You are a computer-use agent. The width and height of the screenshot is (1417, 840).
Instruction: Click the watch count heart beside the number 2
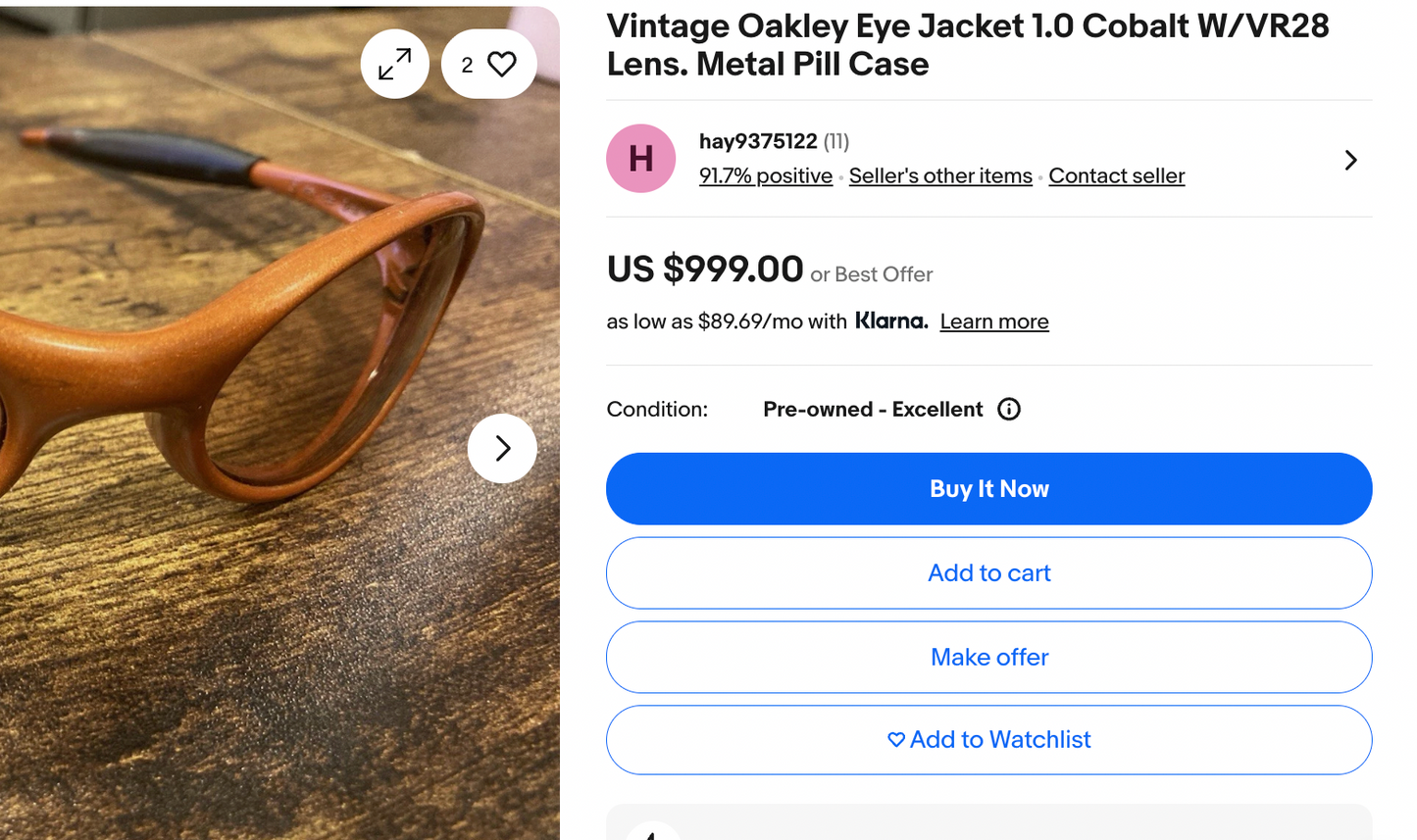502,63
